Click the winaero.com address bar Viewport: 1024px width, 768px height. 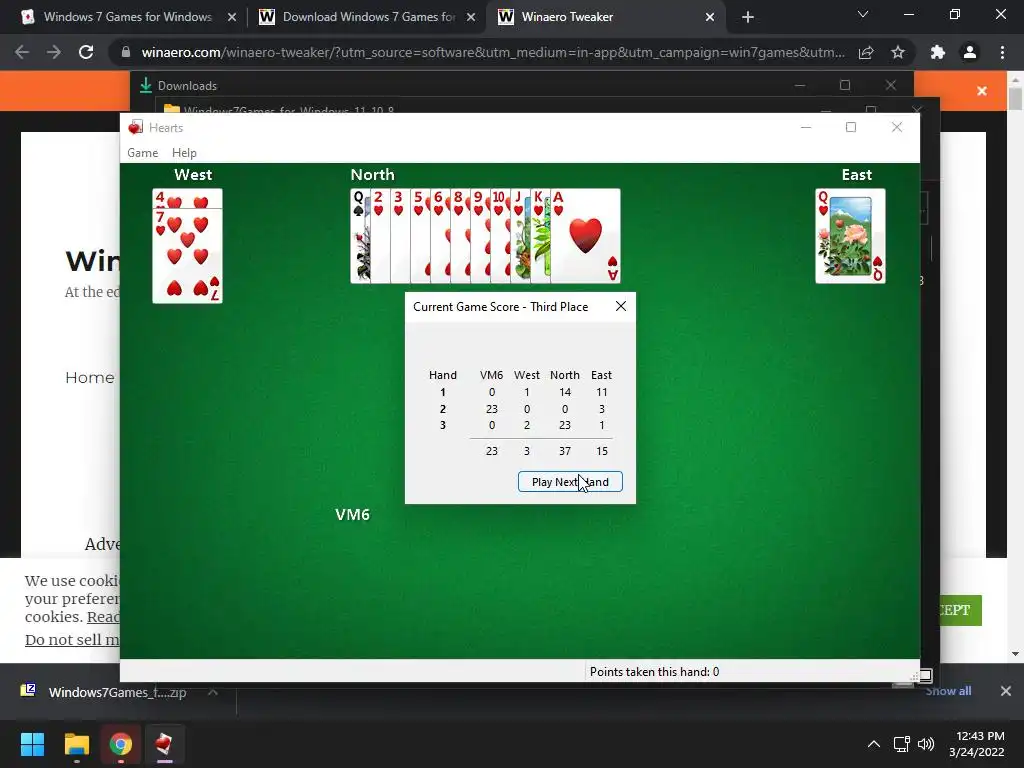(x=492, y=52)
